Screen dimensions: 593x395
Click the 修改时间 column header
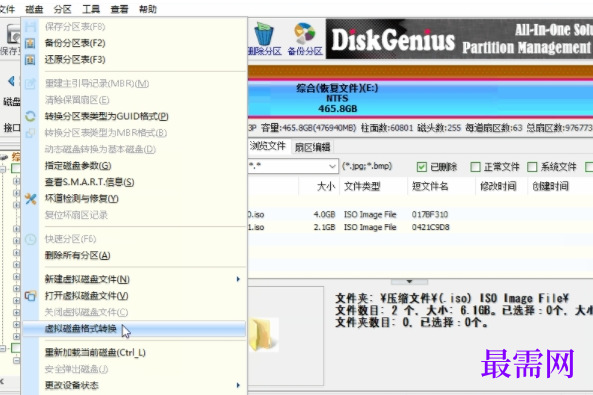point(501,186)
